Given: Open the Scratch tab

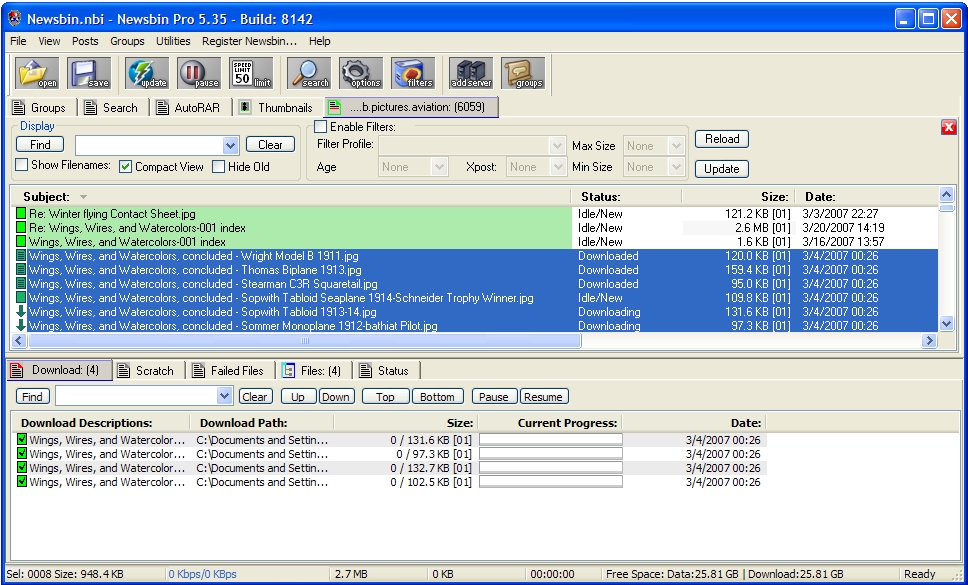Looking at the screenshot, I should point(146,370).
